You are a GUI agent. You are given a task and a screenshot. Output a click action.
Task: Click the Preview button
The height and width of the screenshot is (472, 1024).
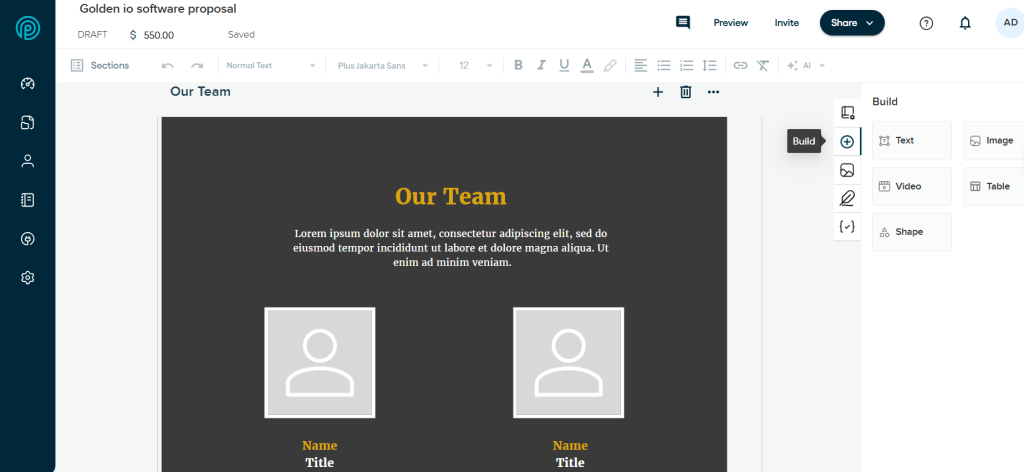731,23
